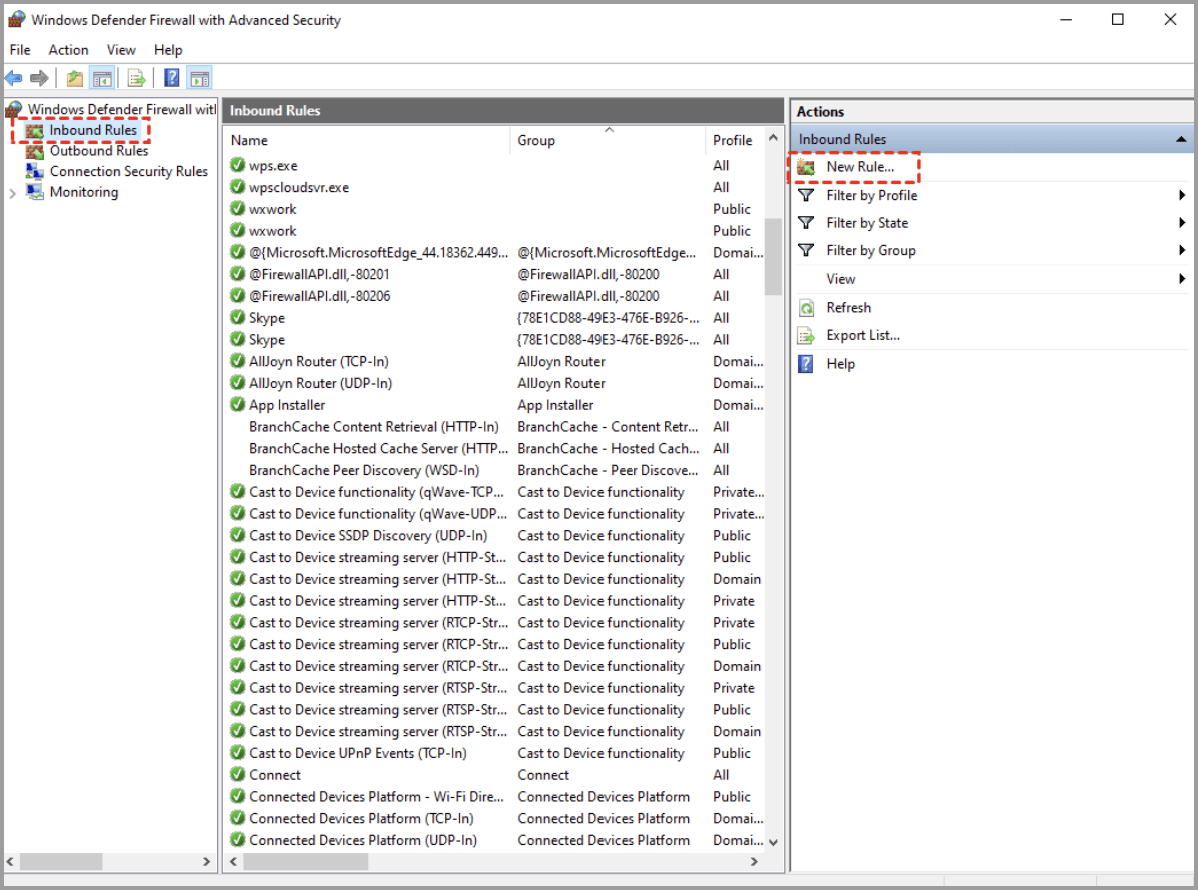Open the Help menu
Image resolution: width=1198 pixels, height=890 pixels.
tap(168, 50)
